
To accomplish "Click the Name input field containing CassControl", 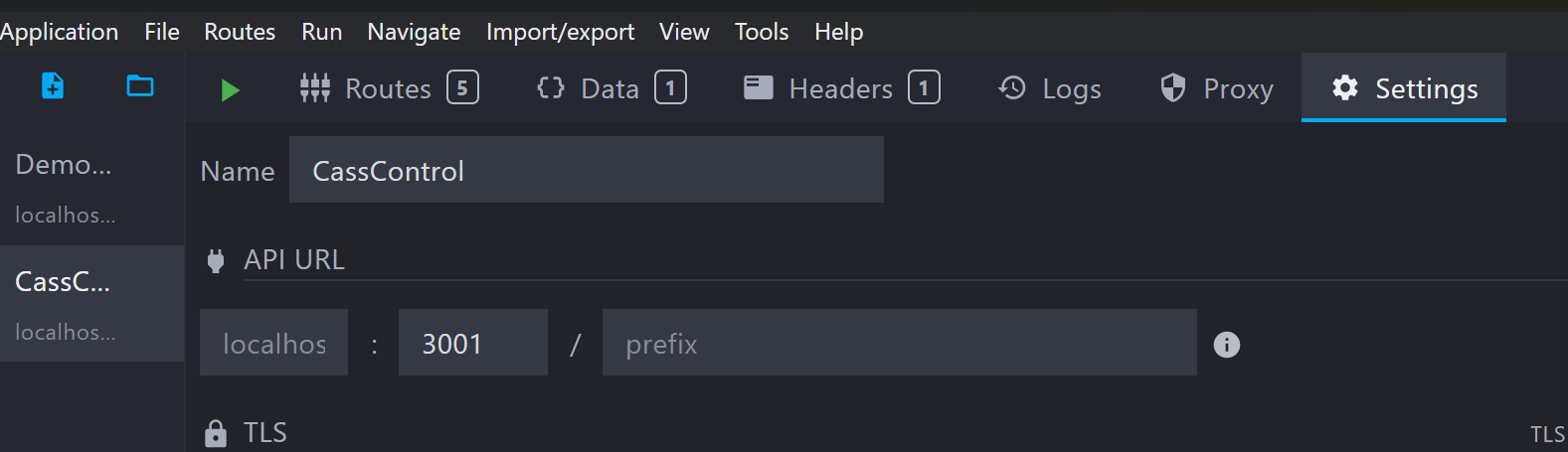I will coord(586,171).
